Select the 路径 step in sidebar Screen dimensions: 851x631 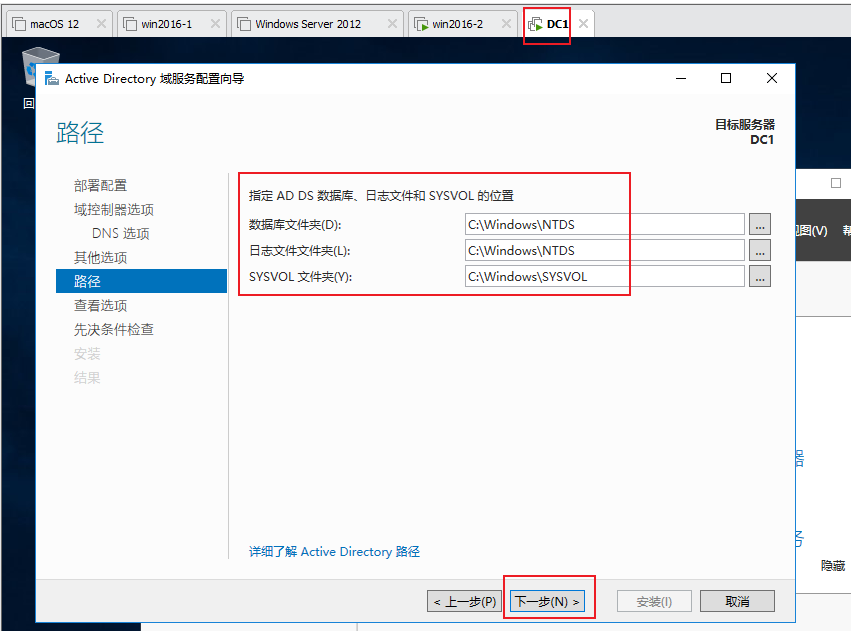pyautogui.click(x=141, y=281)
